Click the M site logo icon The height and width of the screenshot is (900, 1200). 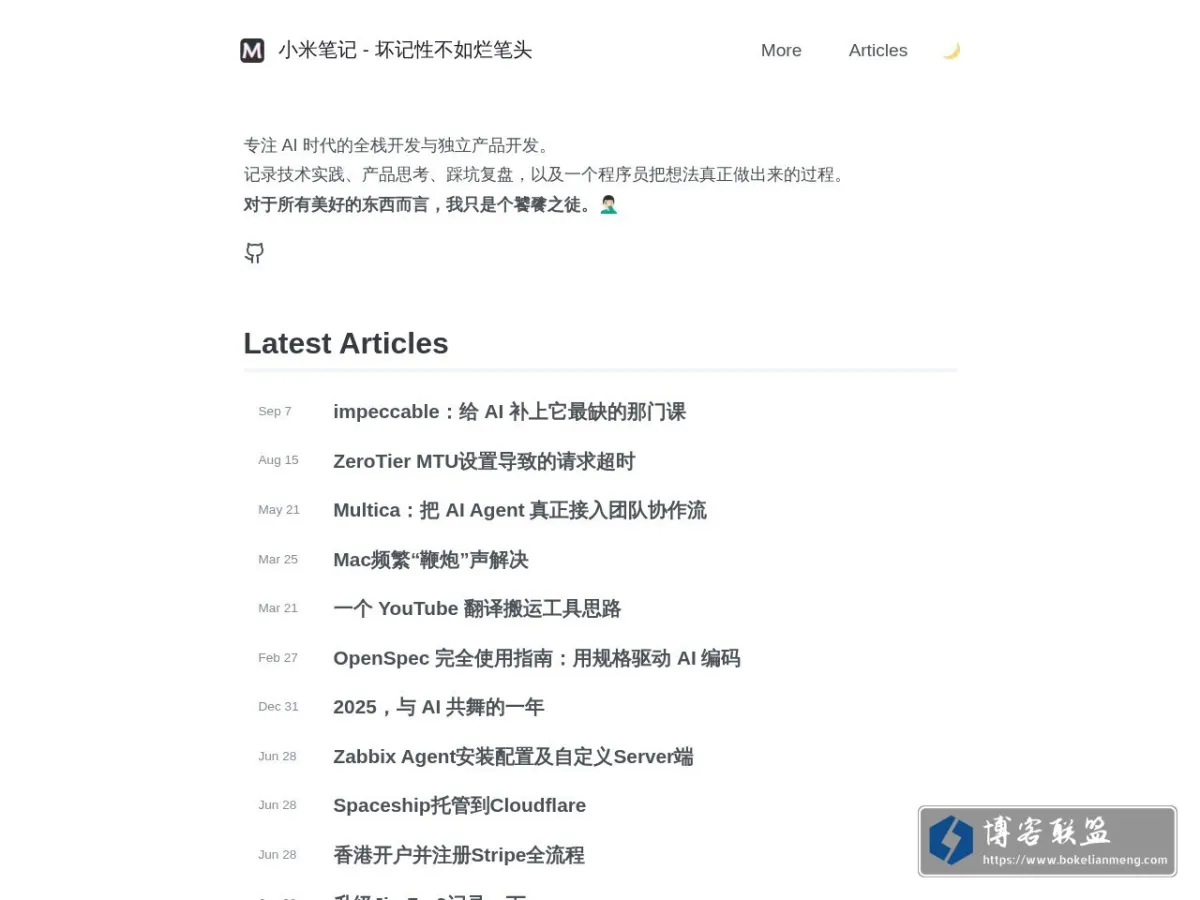pos(252,50)
